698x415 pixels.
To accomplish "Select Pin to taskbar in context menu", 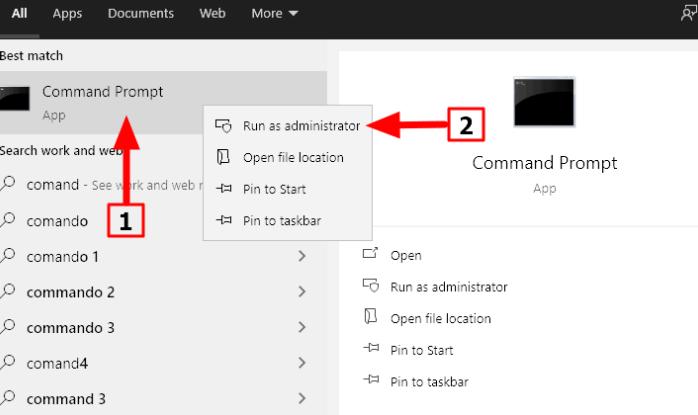I will coord(281,220).
